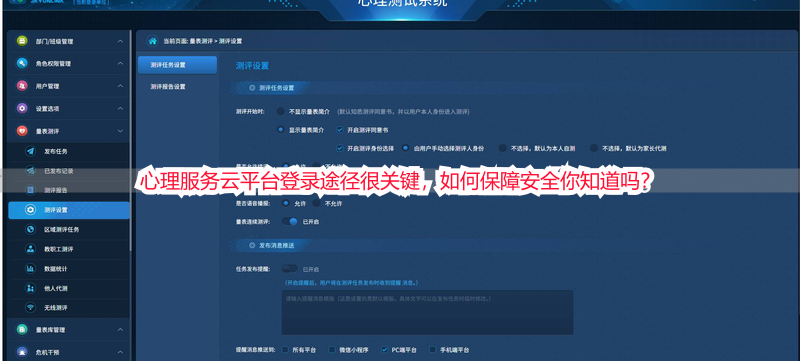
Task: Expand 角色权限管理 with its chevron
Action: pyautogui.click(x=120, y=64)
